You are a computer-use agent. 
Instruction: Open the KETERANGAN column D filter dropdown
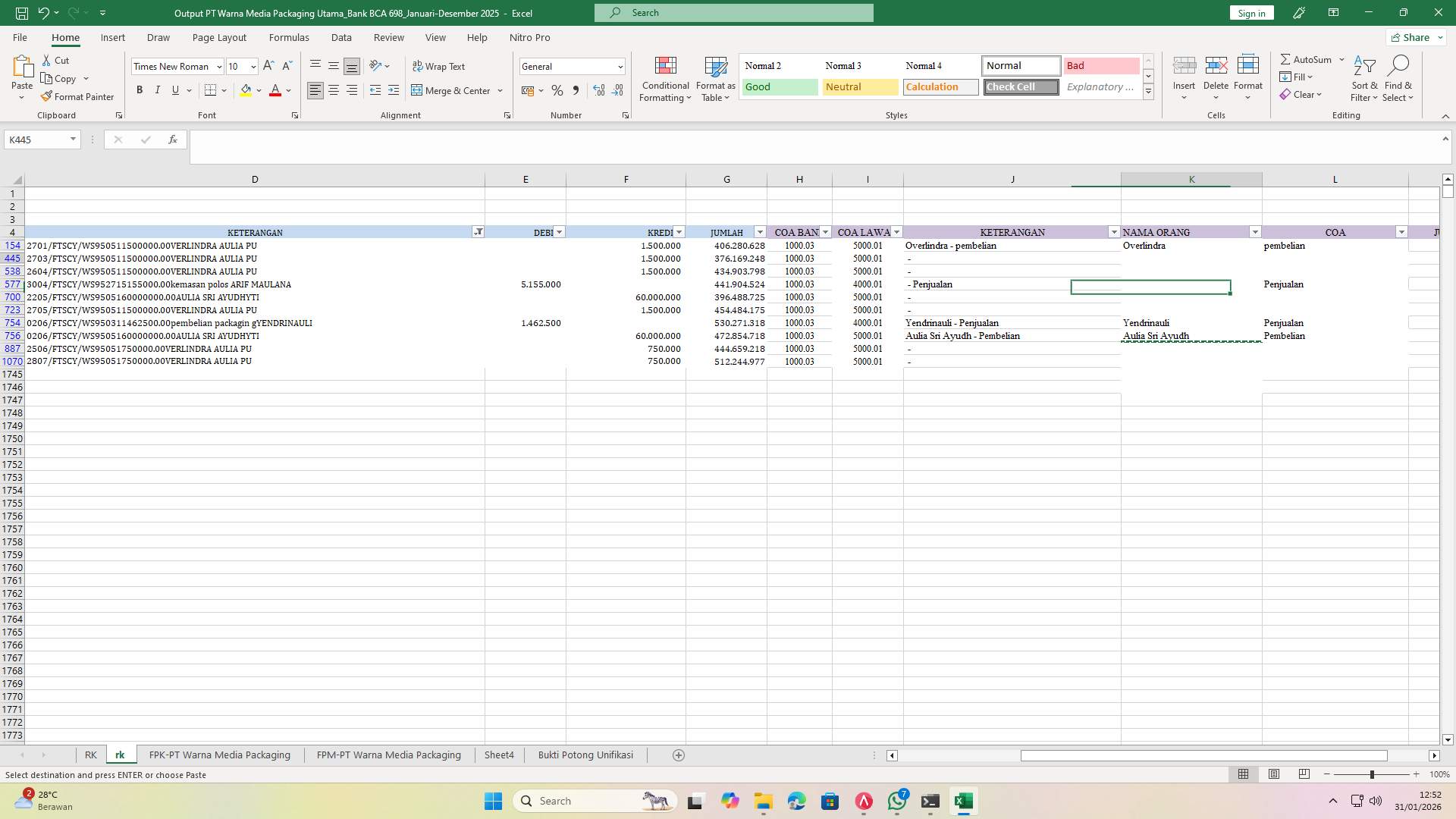(478, 232)
